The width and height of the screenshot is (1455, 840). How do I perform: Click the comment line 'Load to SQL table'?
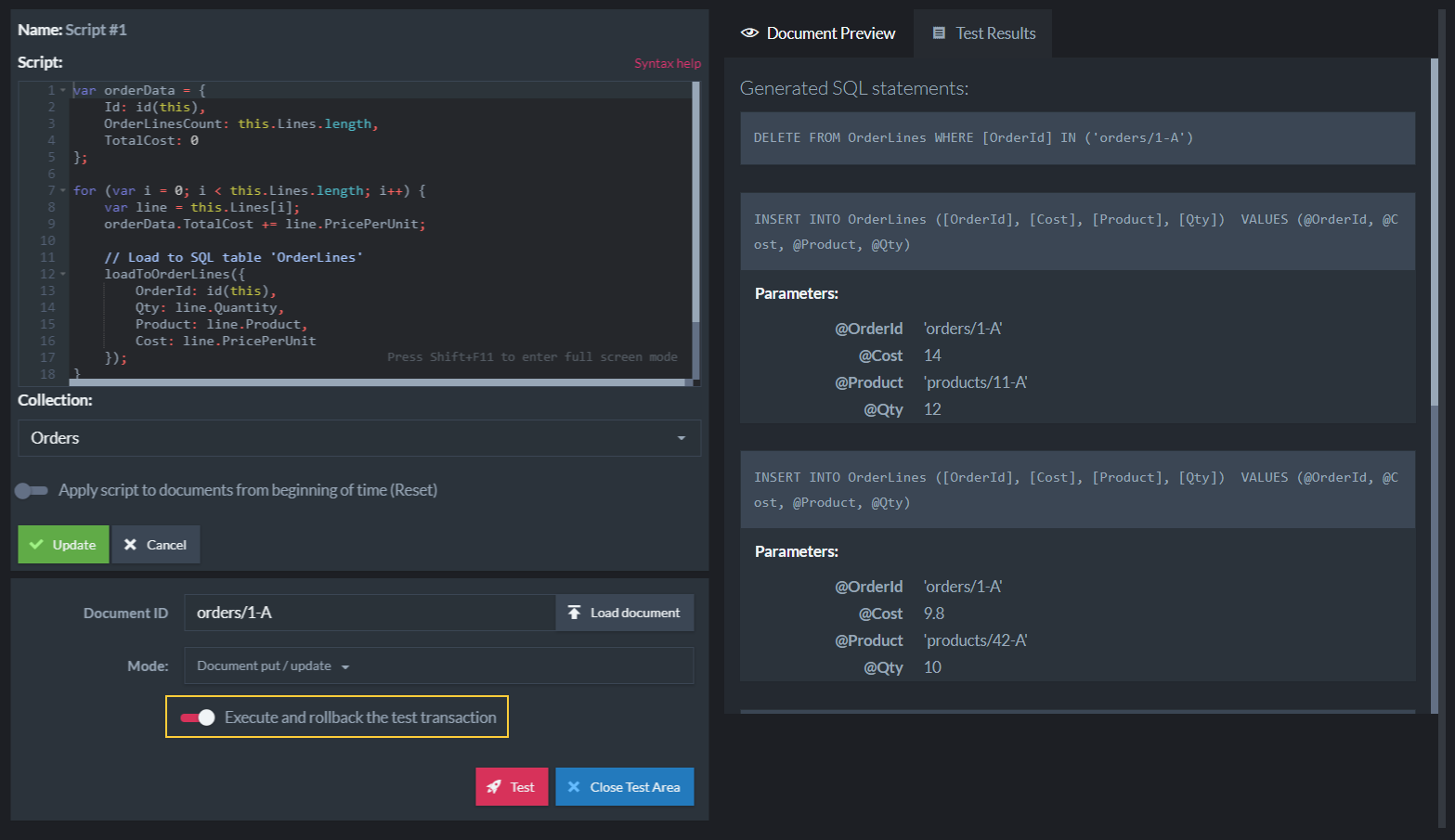click(233, 258)
